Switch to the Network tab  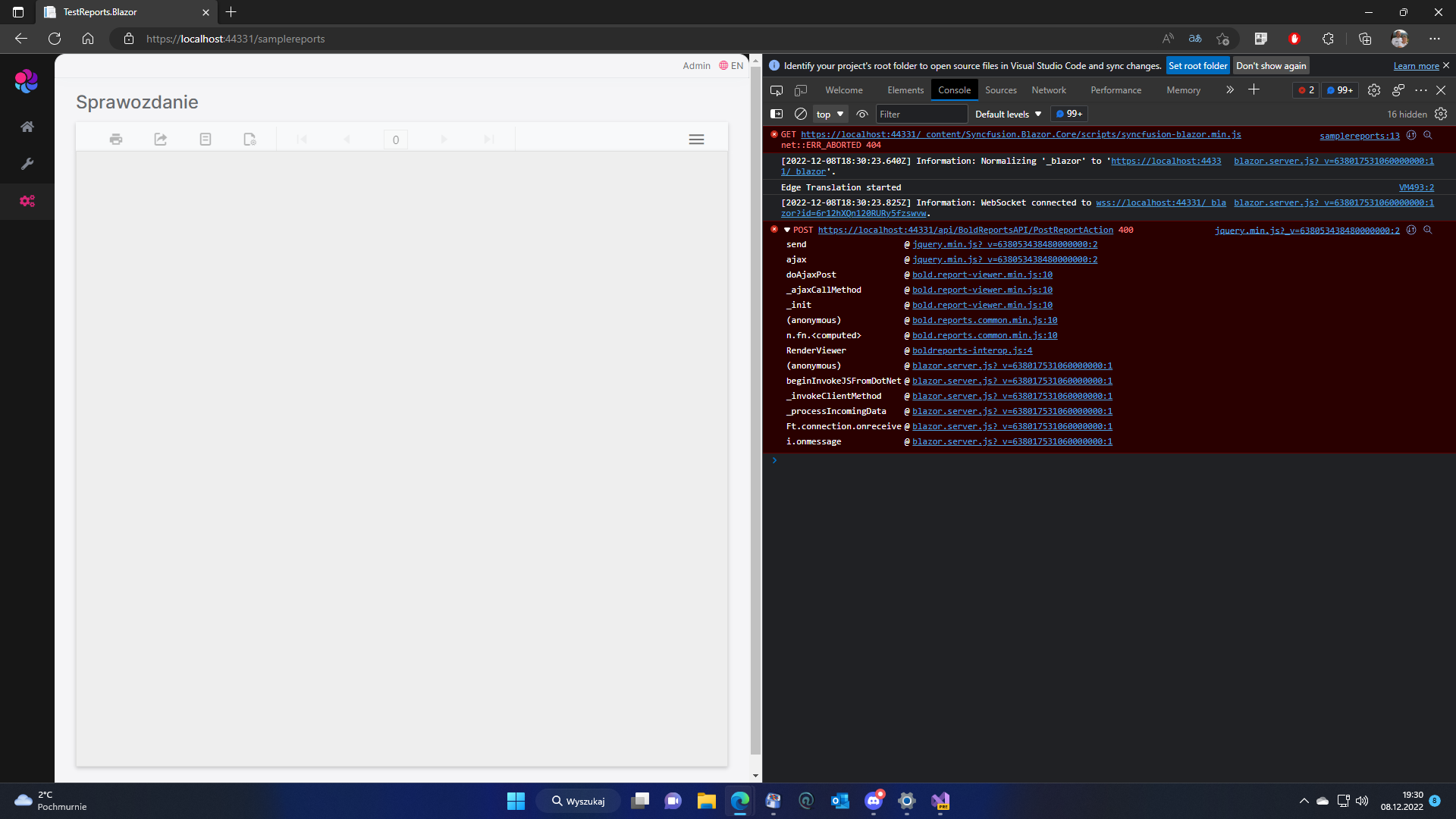[x=1048, y=89]
